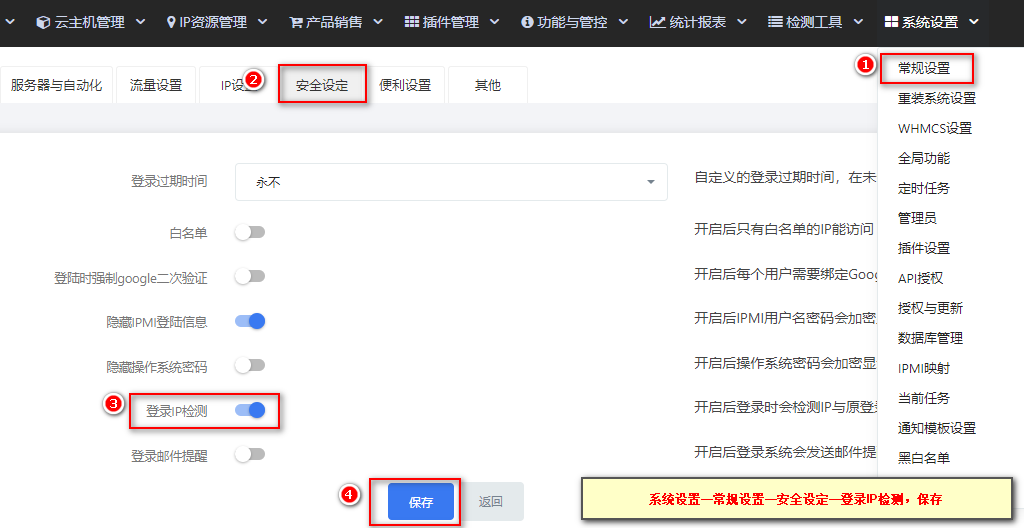Click the 保存 button
Viewport: 1024px width, 528px height.
pos(421,502)
